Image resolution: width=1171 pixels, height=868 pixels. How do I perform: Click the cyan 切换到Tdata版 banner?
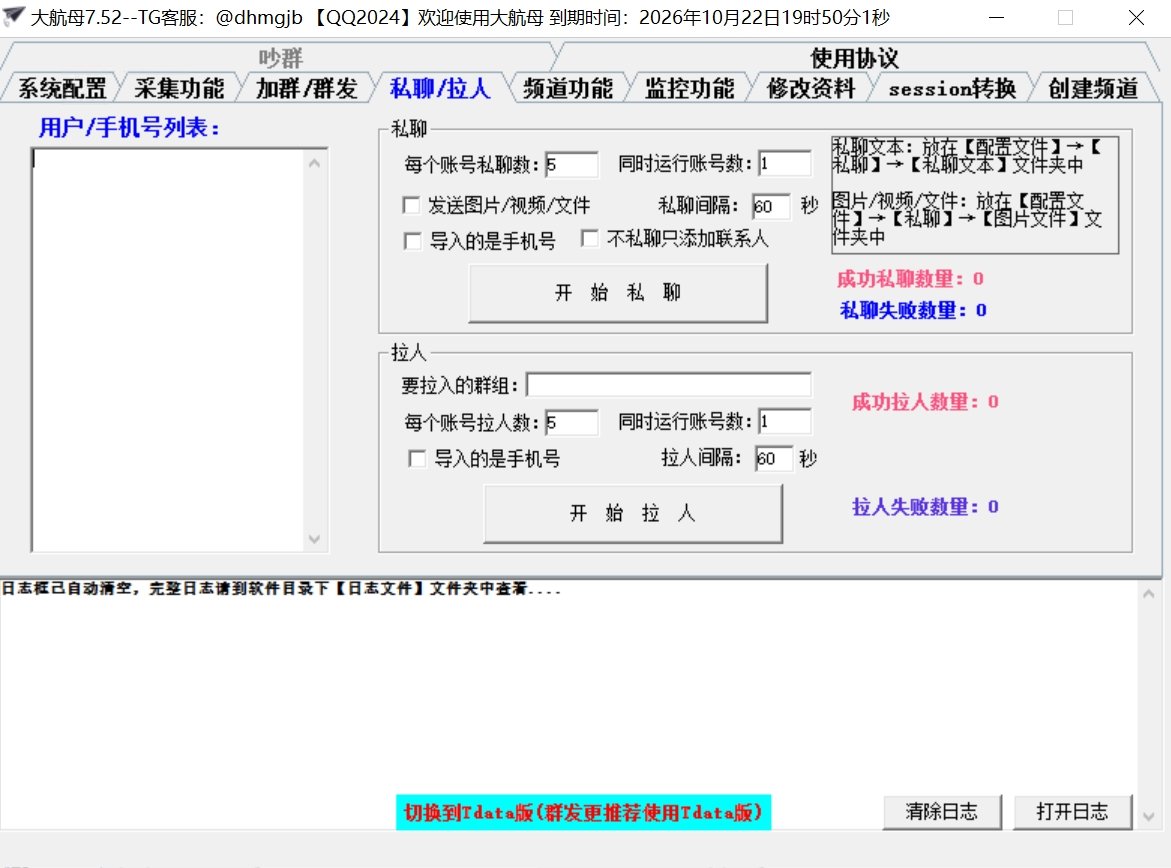tap(584, 812)
